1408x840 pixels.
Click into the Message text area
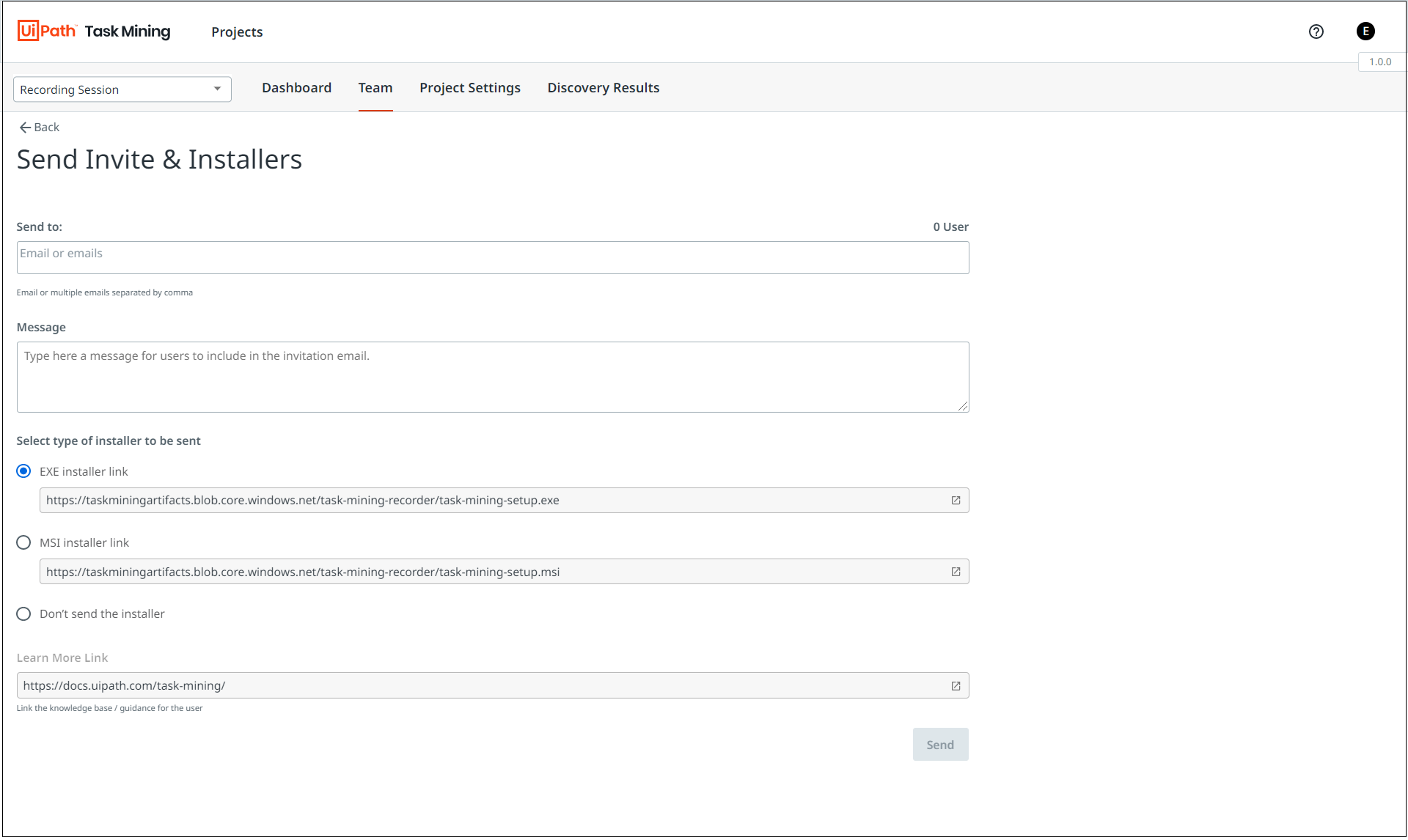(492, 377)
